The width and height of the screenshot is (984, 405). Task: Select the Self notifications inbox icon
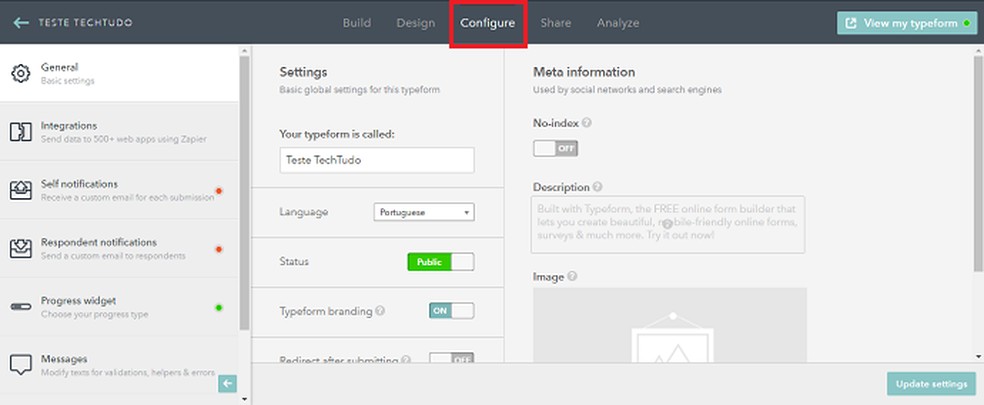coord(20,190)
